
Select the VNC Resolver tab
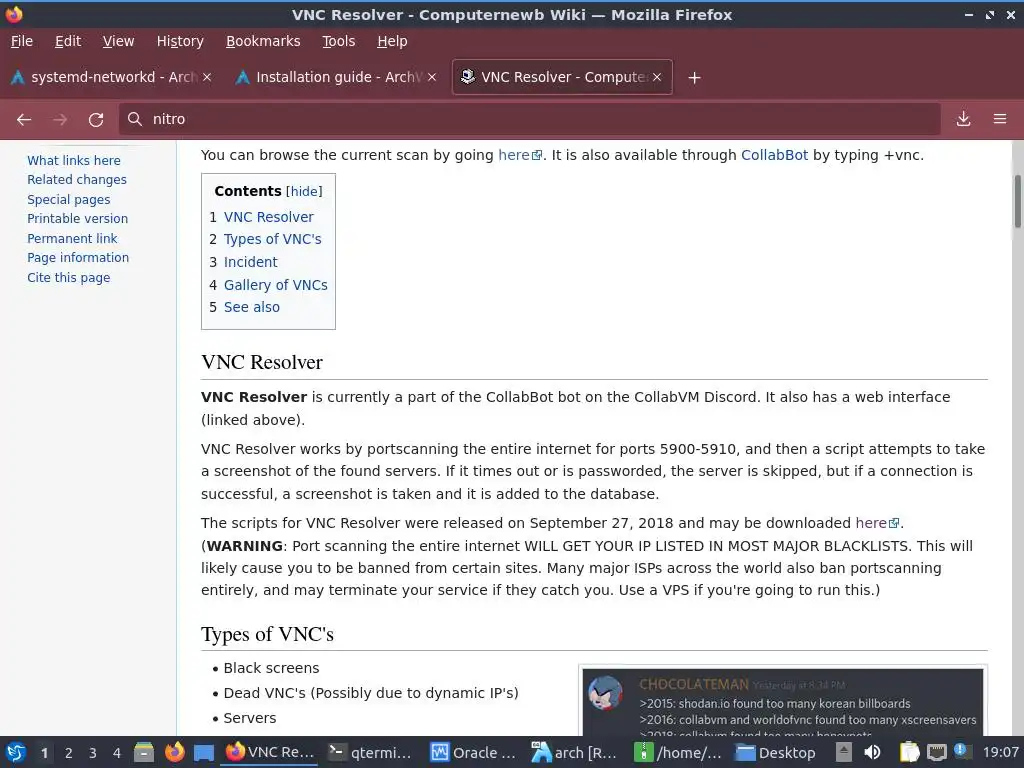point(562,77)
